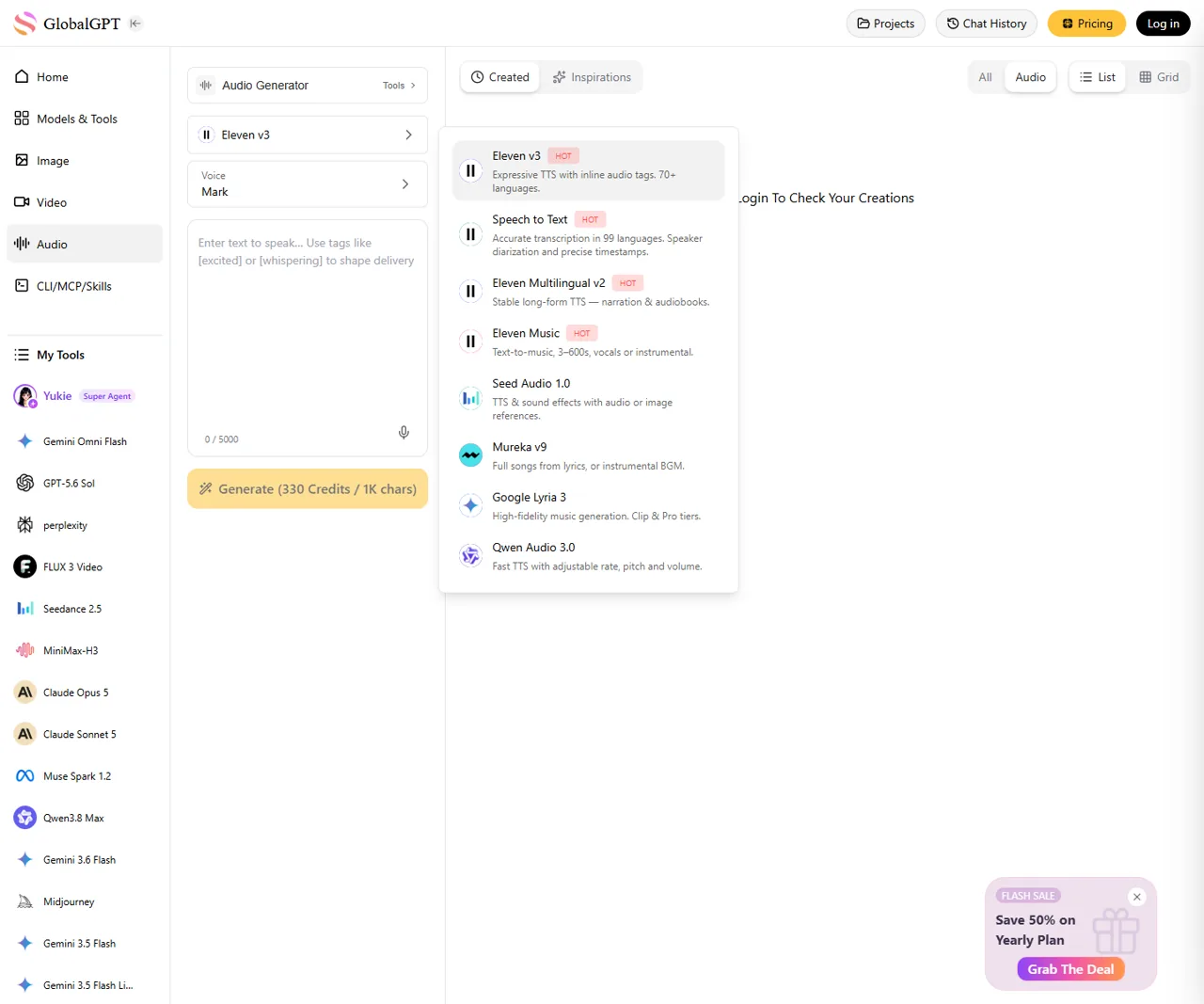This screenshot has width=1204, height=1004.
Task: Click the GlobalGPT logo icon
Action: coord(24,24)
